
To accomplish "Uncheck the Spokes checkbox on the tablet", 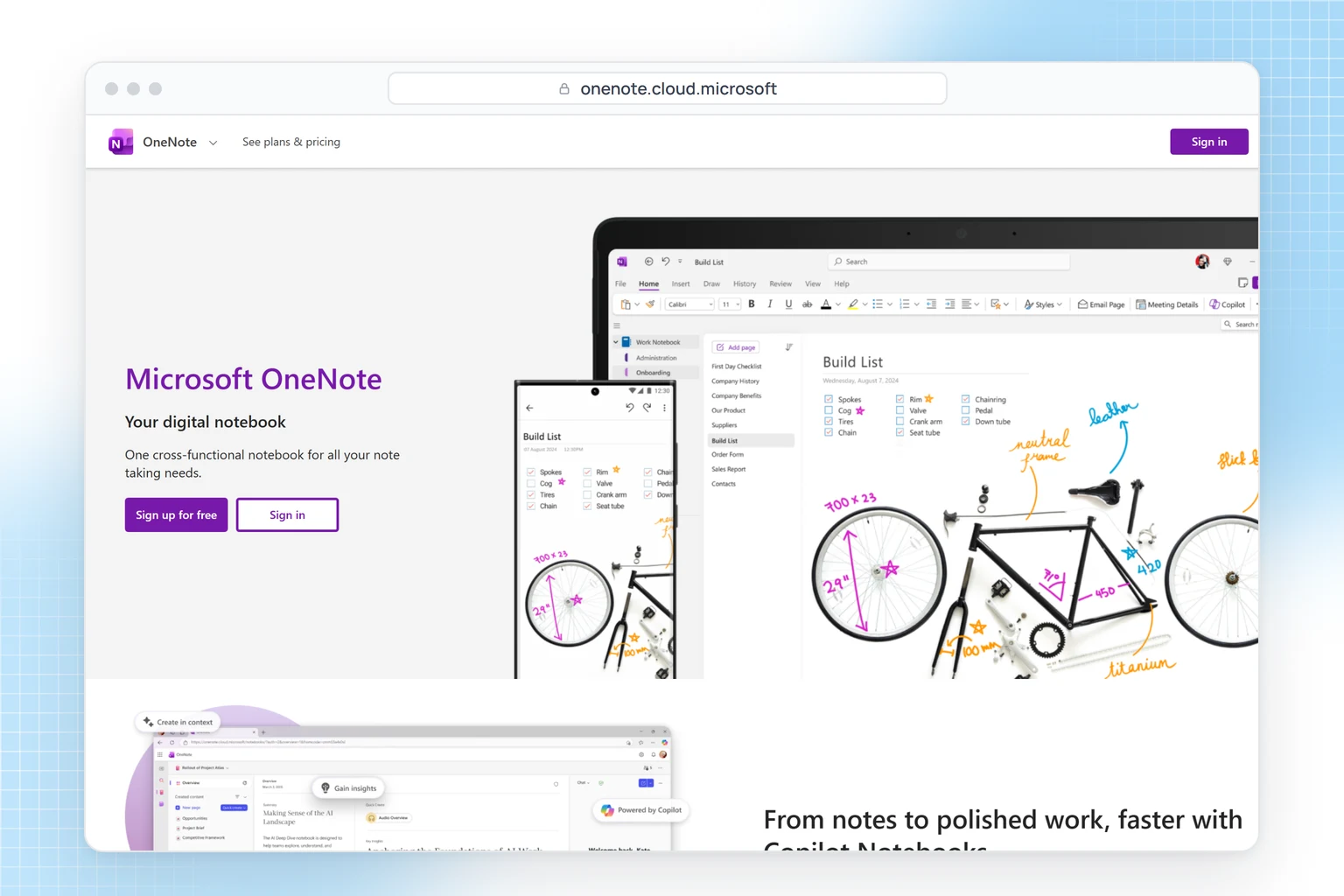I will click(829, 399).
